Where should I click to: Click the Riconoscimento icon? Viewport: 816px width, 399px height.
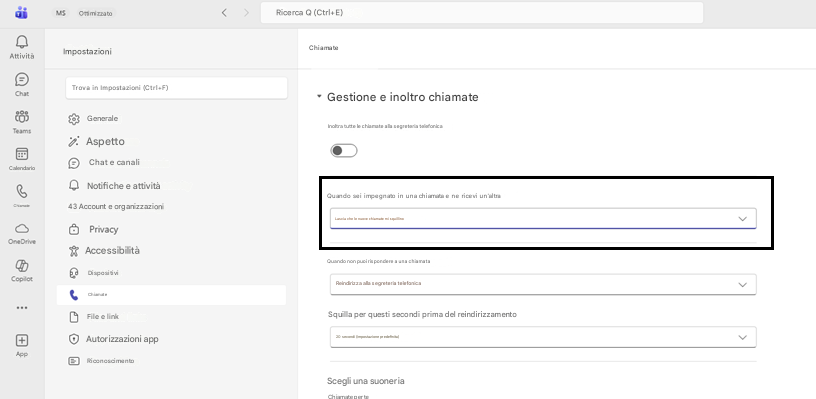74,361
